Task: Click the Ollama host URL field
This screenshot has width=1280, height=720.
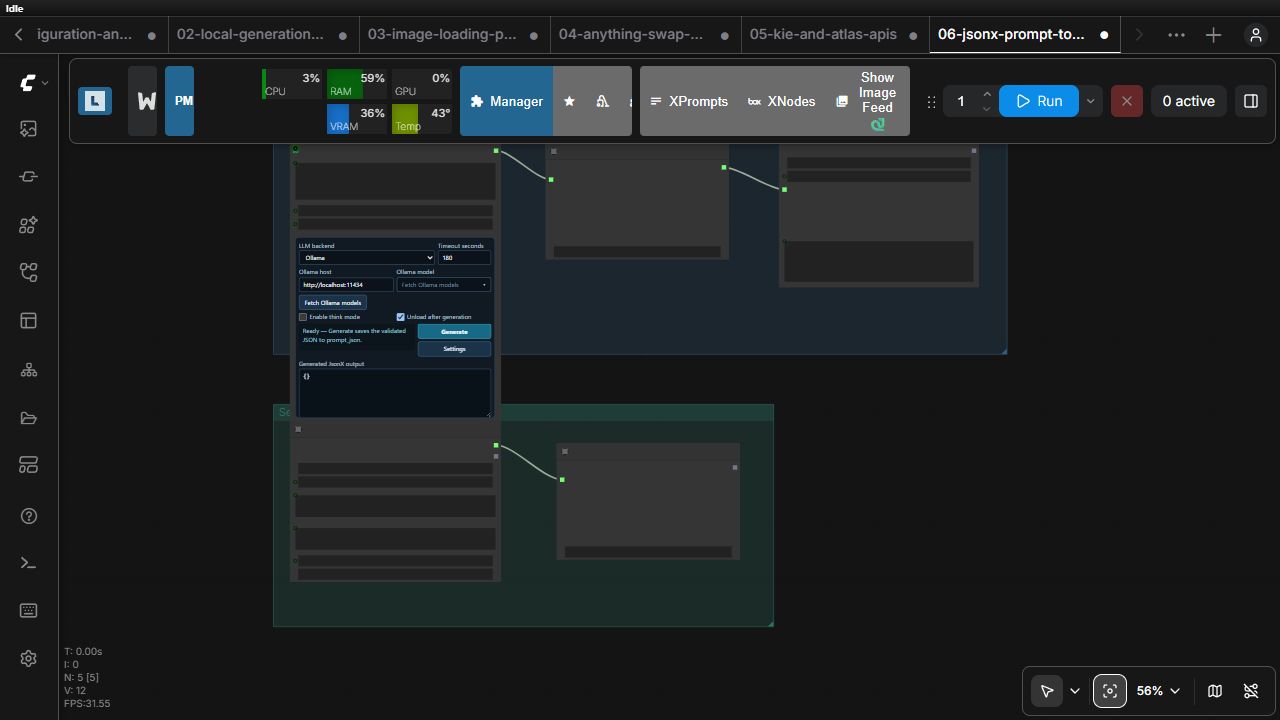Action: 346,285
